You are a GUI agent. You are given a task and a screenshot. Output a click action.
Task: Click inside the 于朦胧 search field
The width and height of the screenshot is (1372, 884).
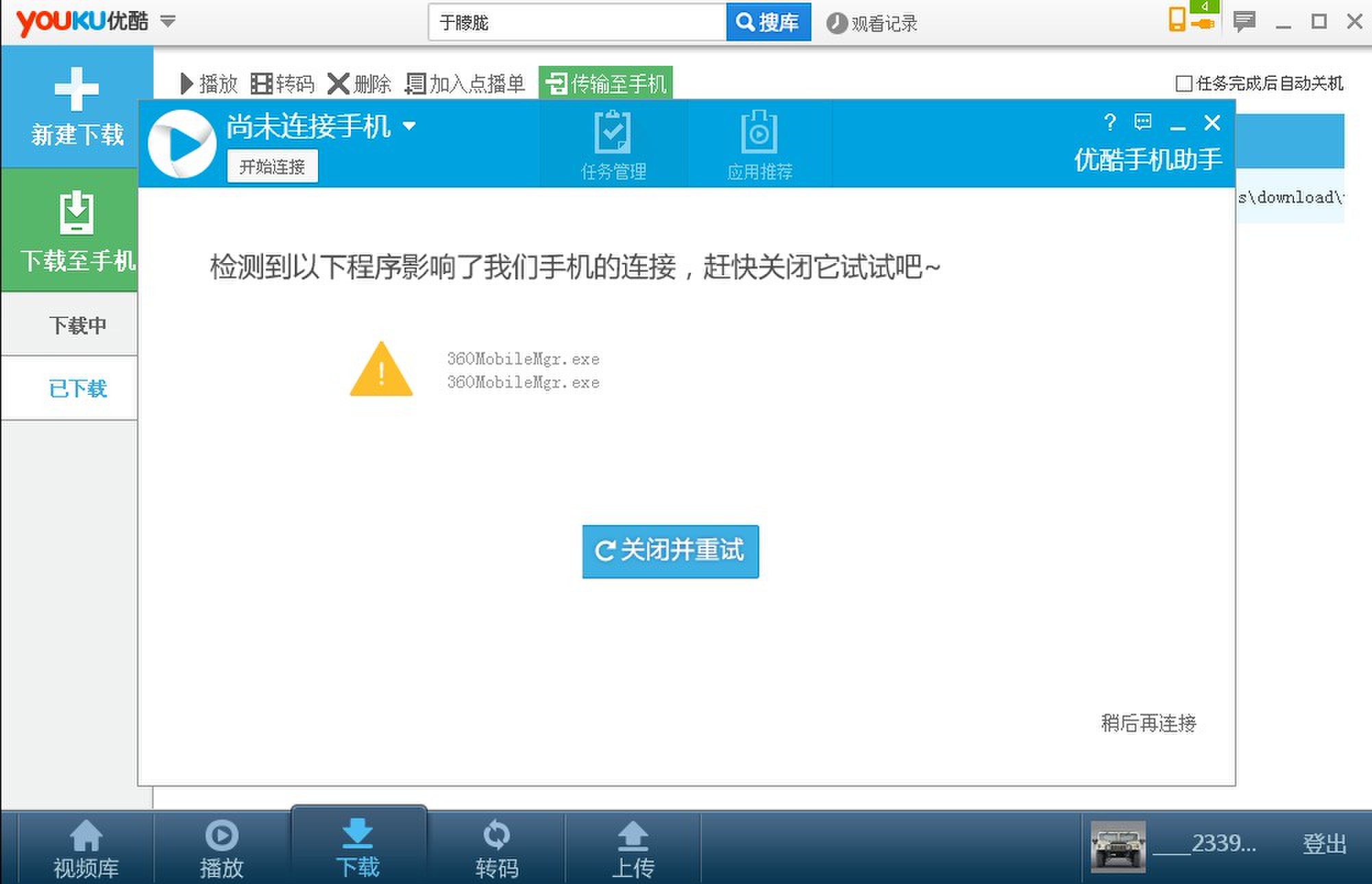576,21
